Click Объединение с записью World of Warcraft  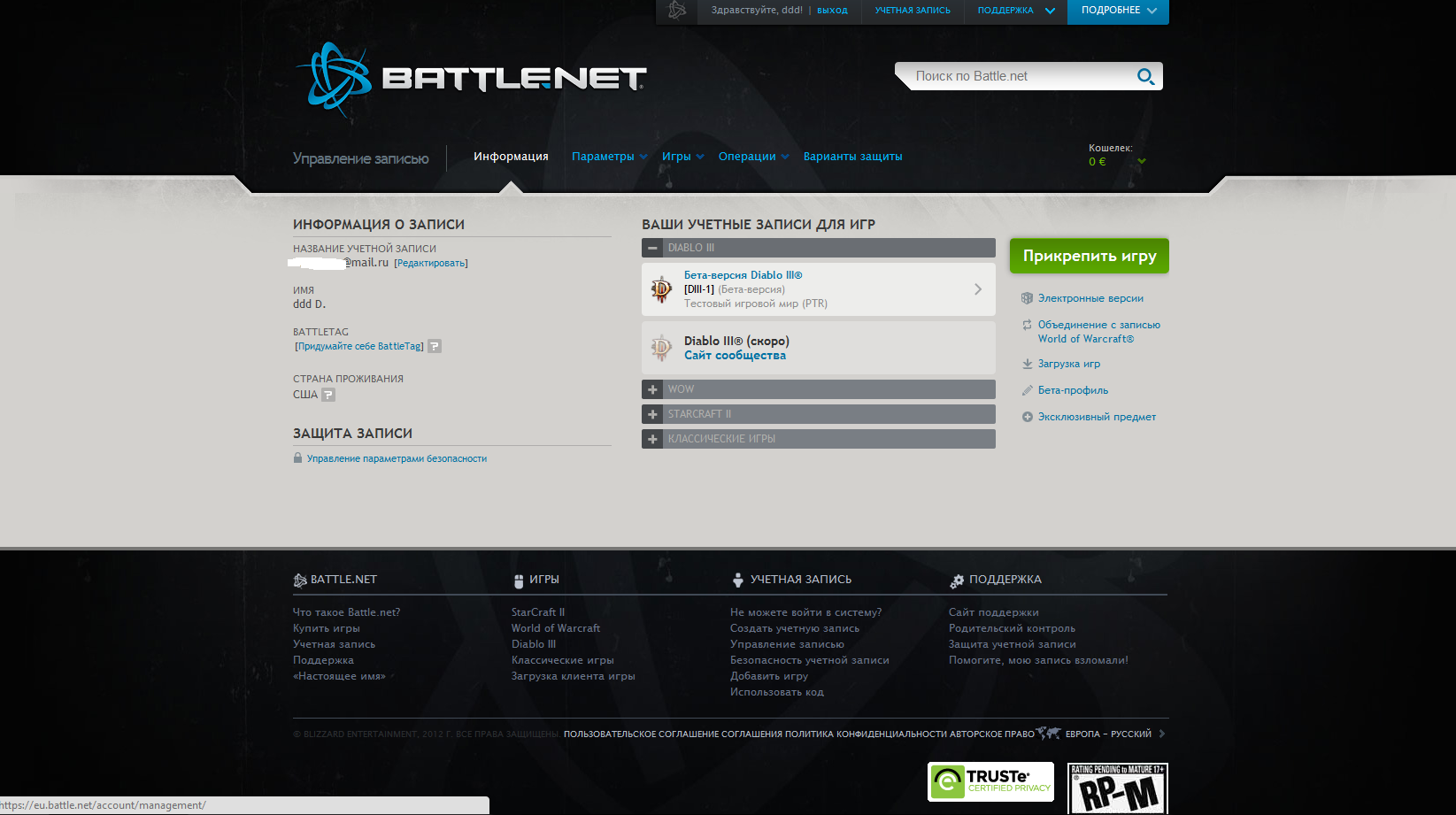(1099, 332)
